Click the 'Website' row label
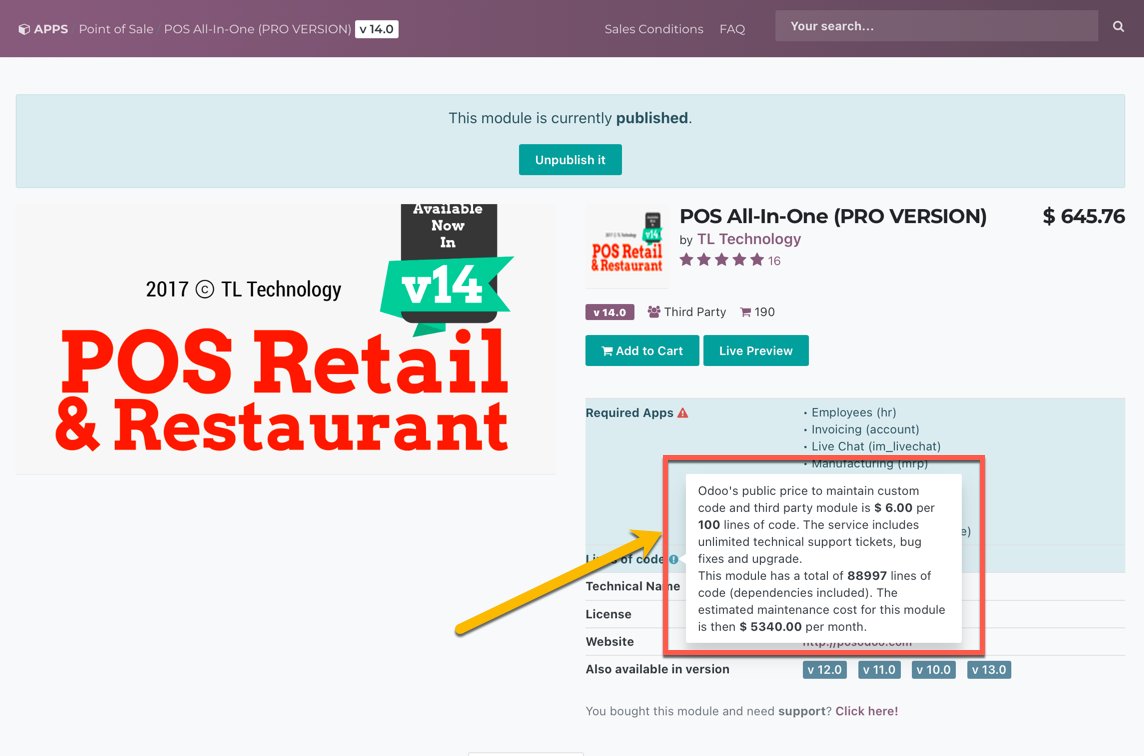 (609, 642)
